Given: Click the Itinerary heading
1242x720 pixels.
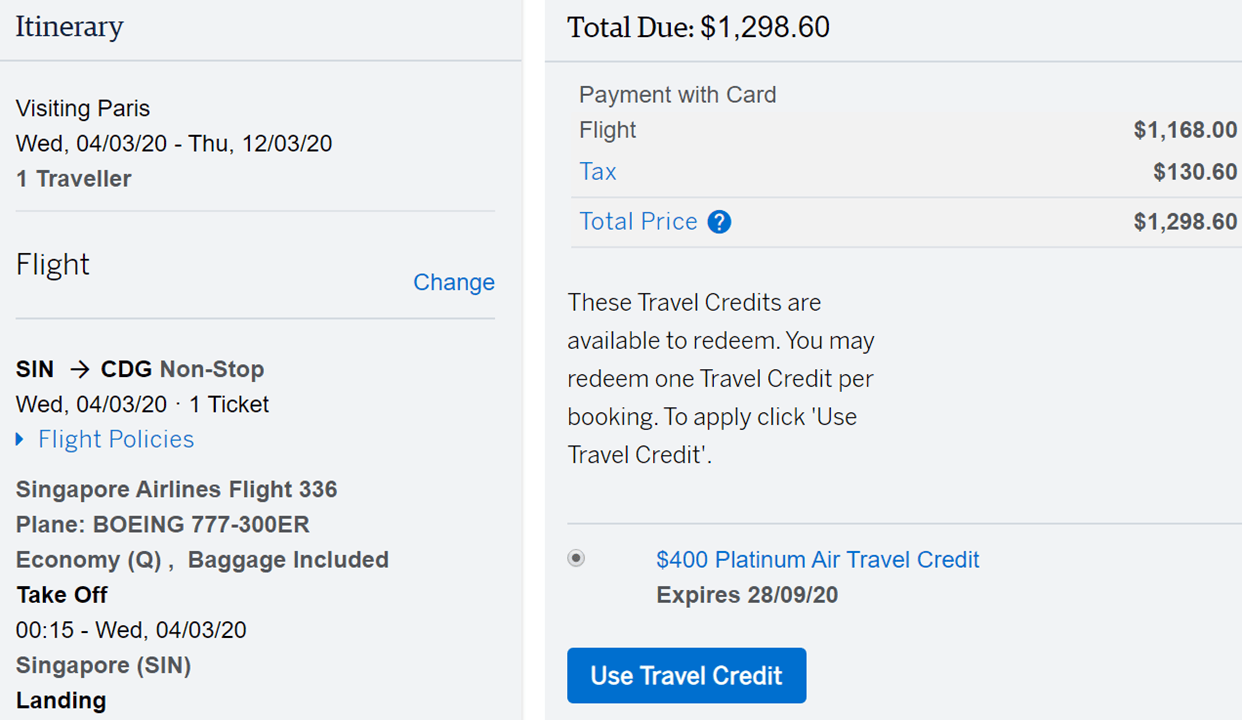Looking at the screenshot, I should click(69, 27).
